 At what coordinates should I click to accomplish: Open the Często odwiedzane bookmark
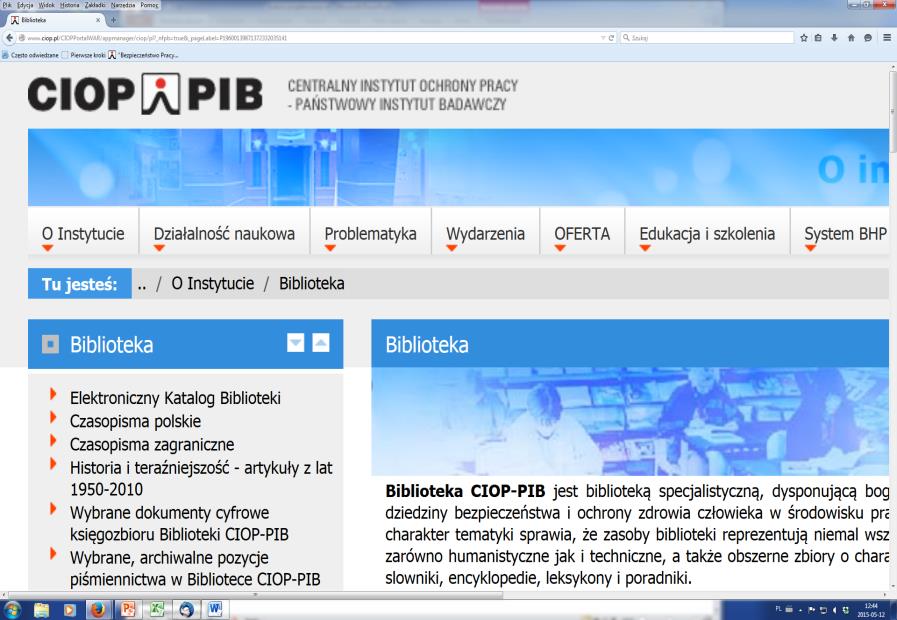click(30, 55)
